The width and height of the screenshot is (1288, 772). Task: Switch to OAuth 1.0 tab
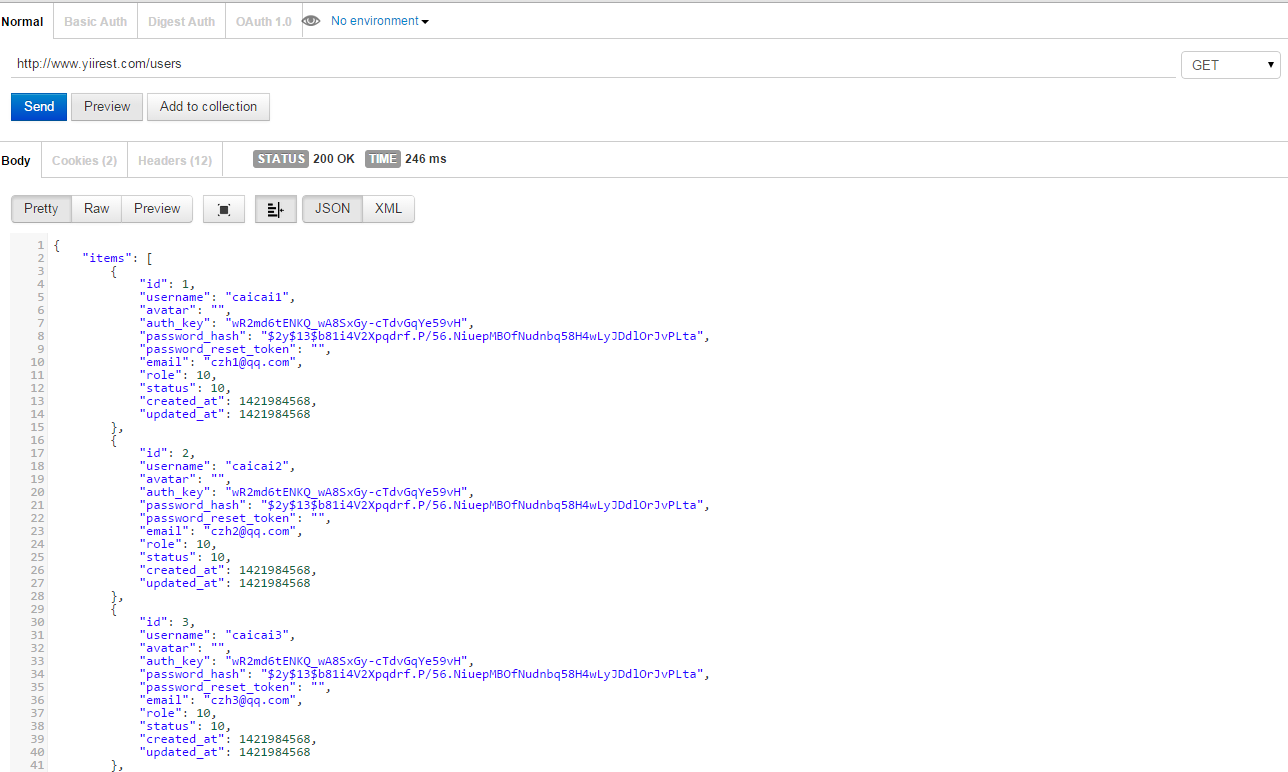pyautogui.click(x=264, y=21)
